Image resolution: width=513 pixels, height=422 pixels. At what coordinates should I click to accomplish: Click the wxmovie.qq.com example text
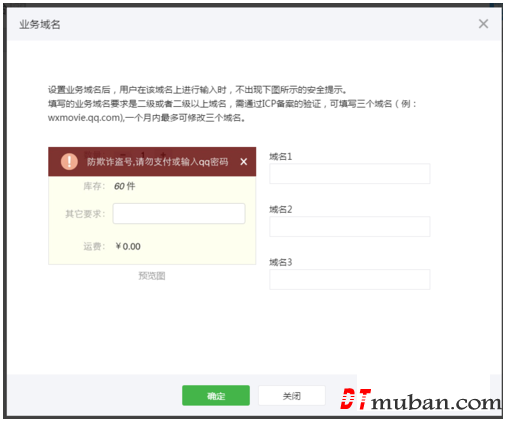click(x=85, y=118)
